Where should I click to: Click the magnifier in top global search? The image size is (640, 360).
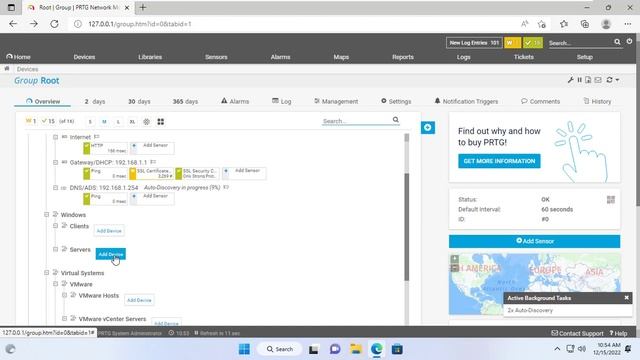(617, 42)
